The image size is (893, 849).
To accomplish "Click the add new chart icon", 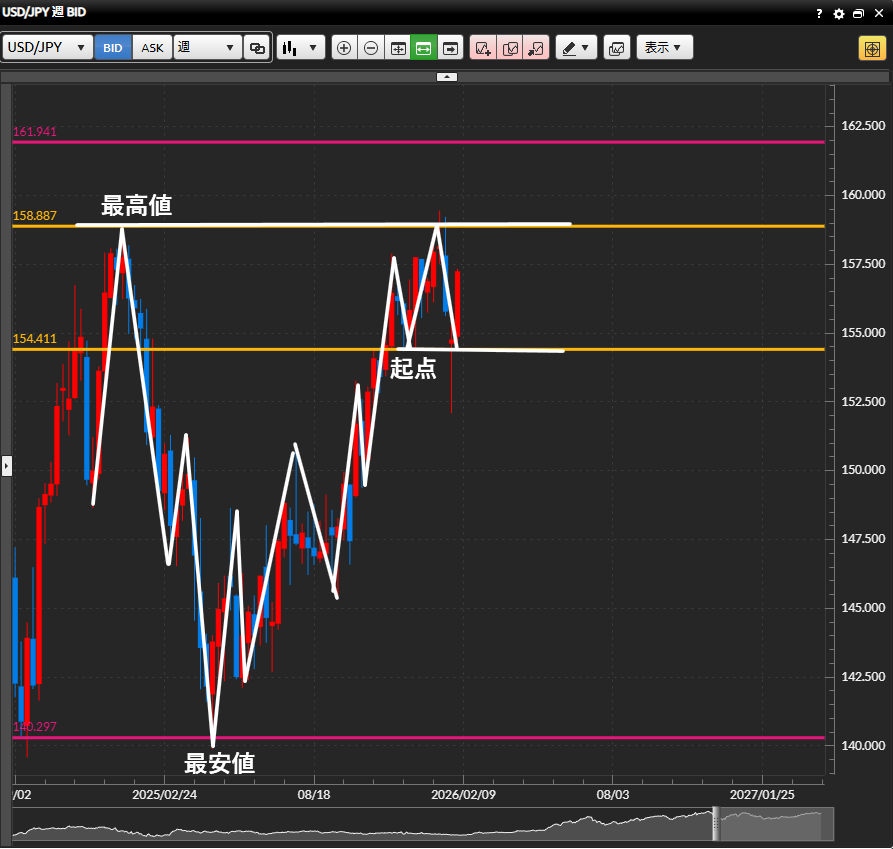I will click(x=483, y=48).
